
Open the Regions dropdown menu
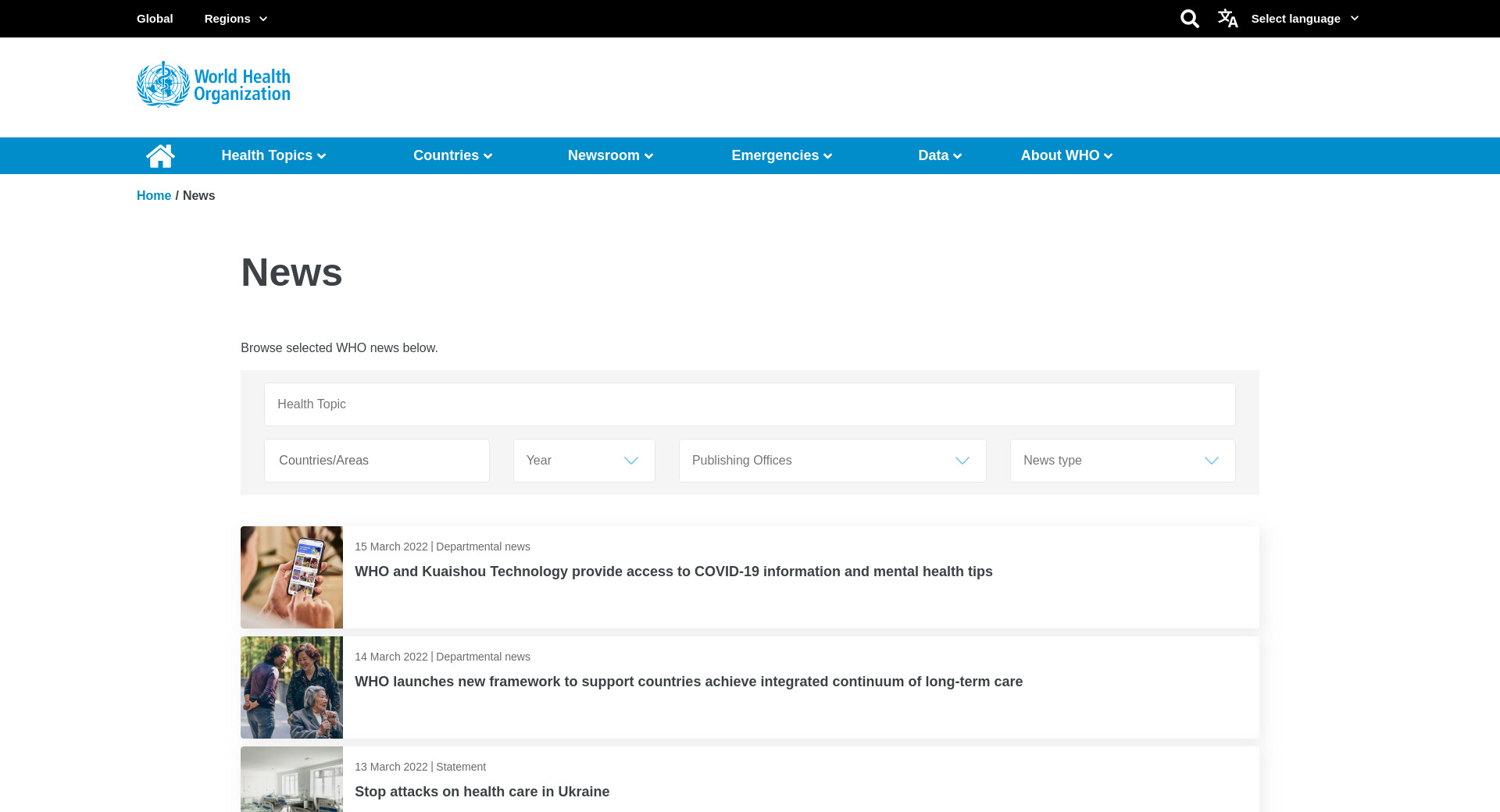click(235, 19)
